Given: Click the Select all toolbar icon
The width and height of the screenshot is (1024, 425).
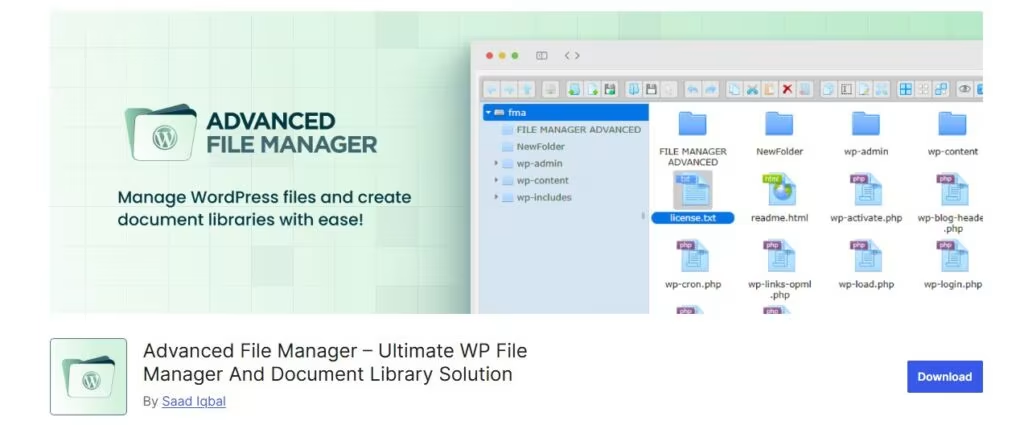Looking at the screenshot, I should (x=906, y=89).
